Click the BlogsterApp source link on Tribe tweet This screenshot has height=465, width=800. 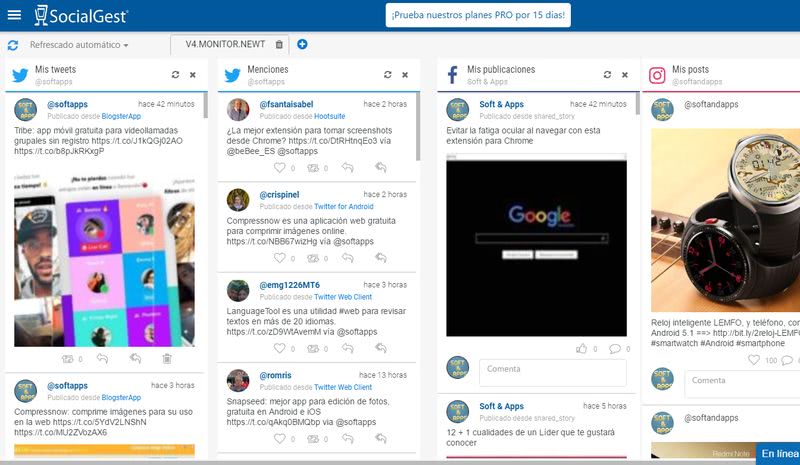(121, 116)
